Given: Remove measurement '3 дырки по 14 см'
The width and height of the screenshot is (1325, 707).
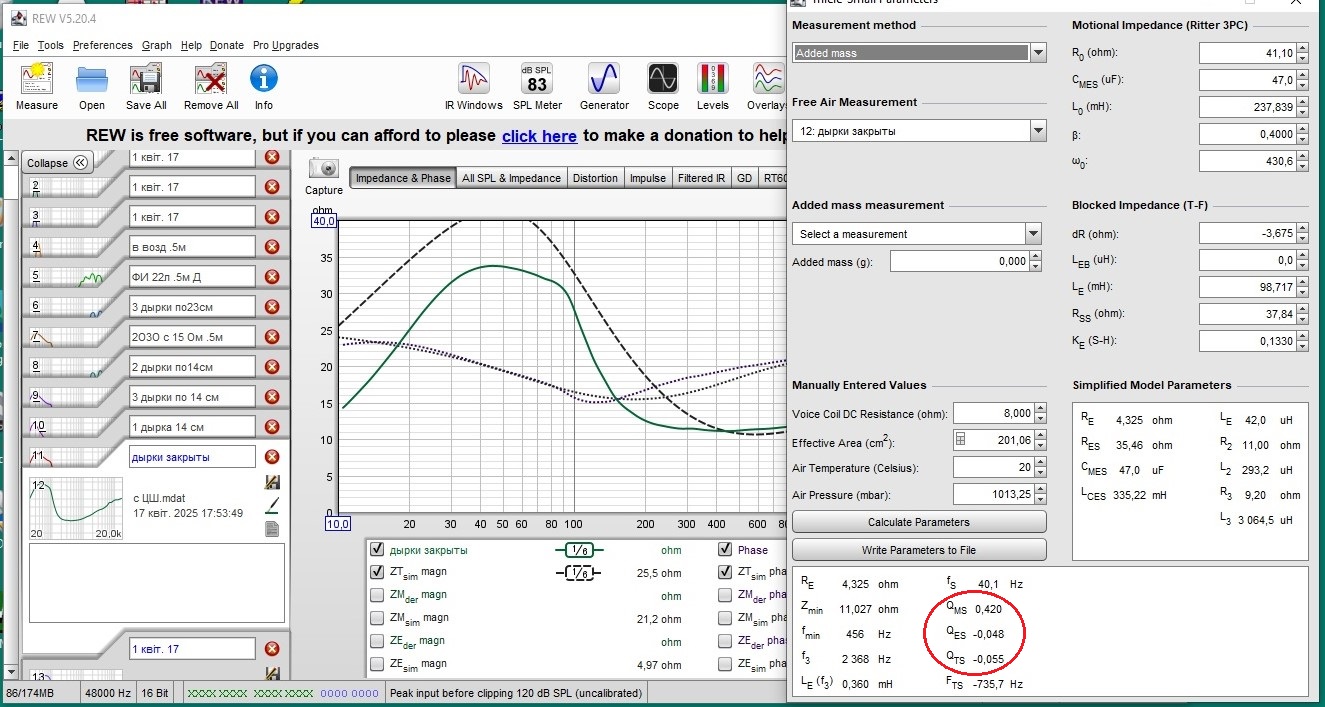Looking at the screenshot, I should (x=271, y=396).
